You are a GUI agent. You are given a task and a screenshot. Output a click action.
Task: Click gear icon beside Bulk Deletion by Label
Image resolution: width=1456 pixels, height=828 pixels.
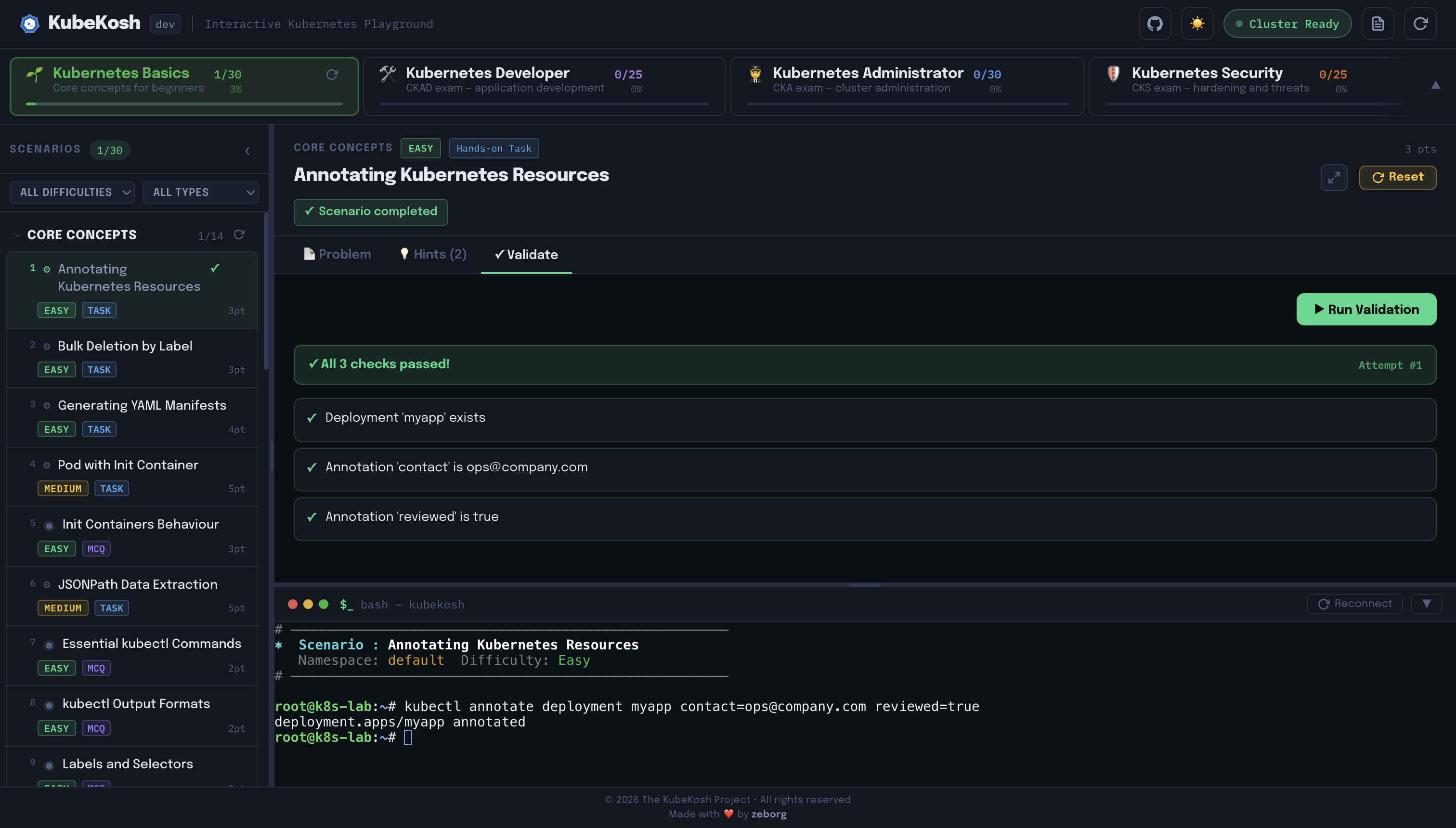[47, 346]
